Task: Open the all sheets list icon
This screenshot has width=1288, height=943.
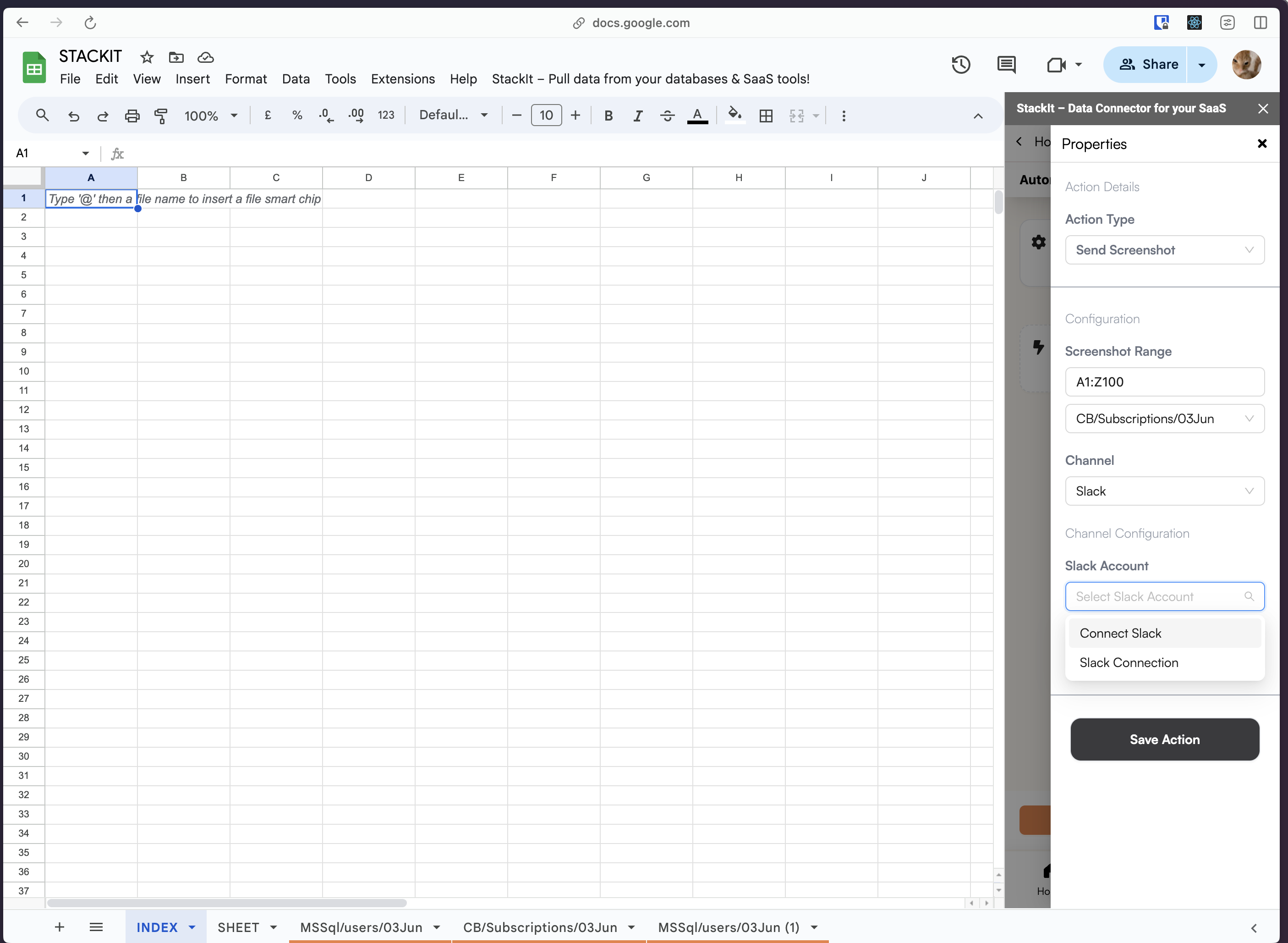Action: point(96,927)
